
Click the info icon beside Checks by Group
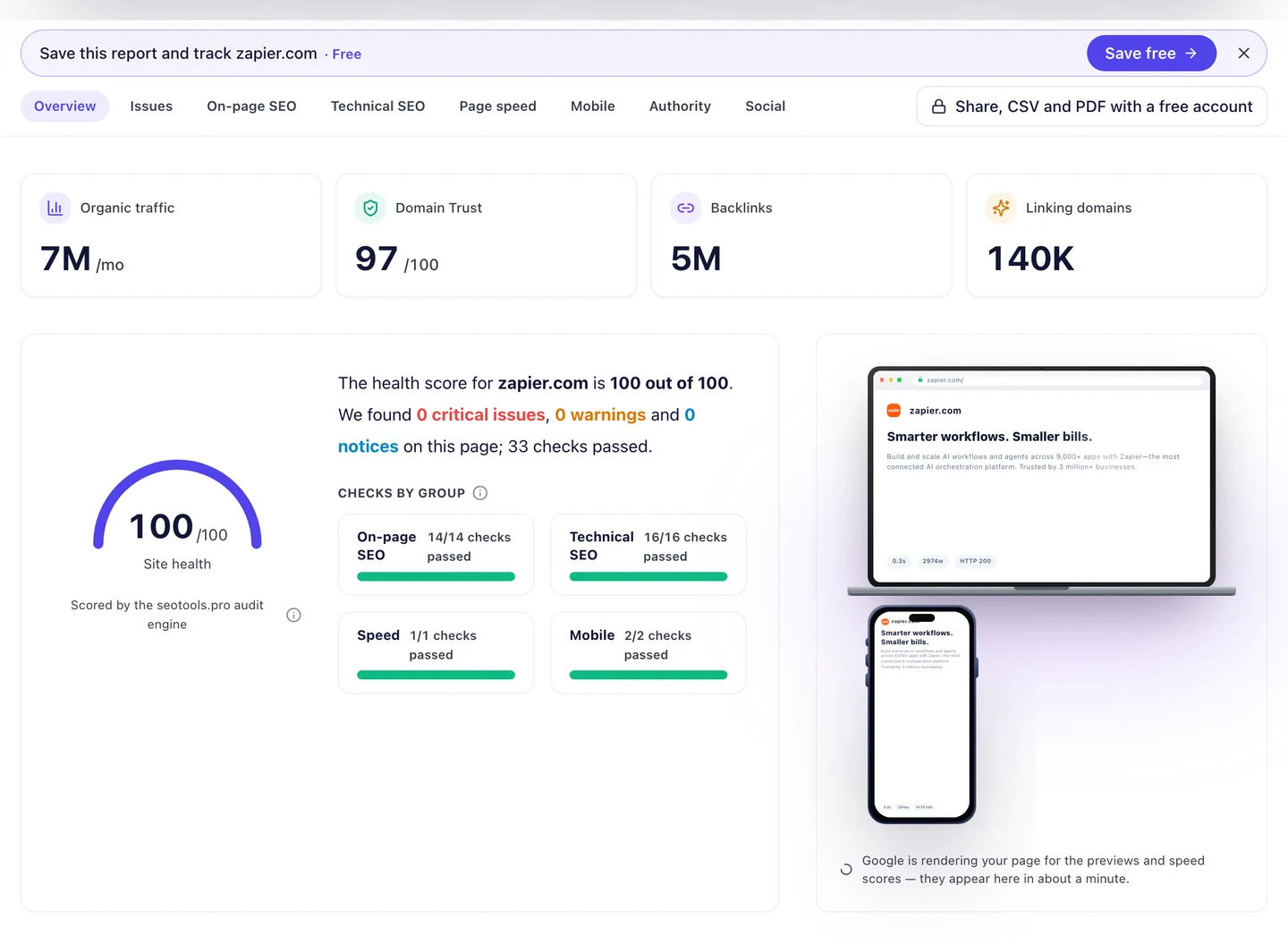point(480,493)
